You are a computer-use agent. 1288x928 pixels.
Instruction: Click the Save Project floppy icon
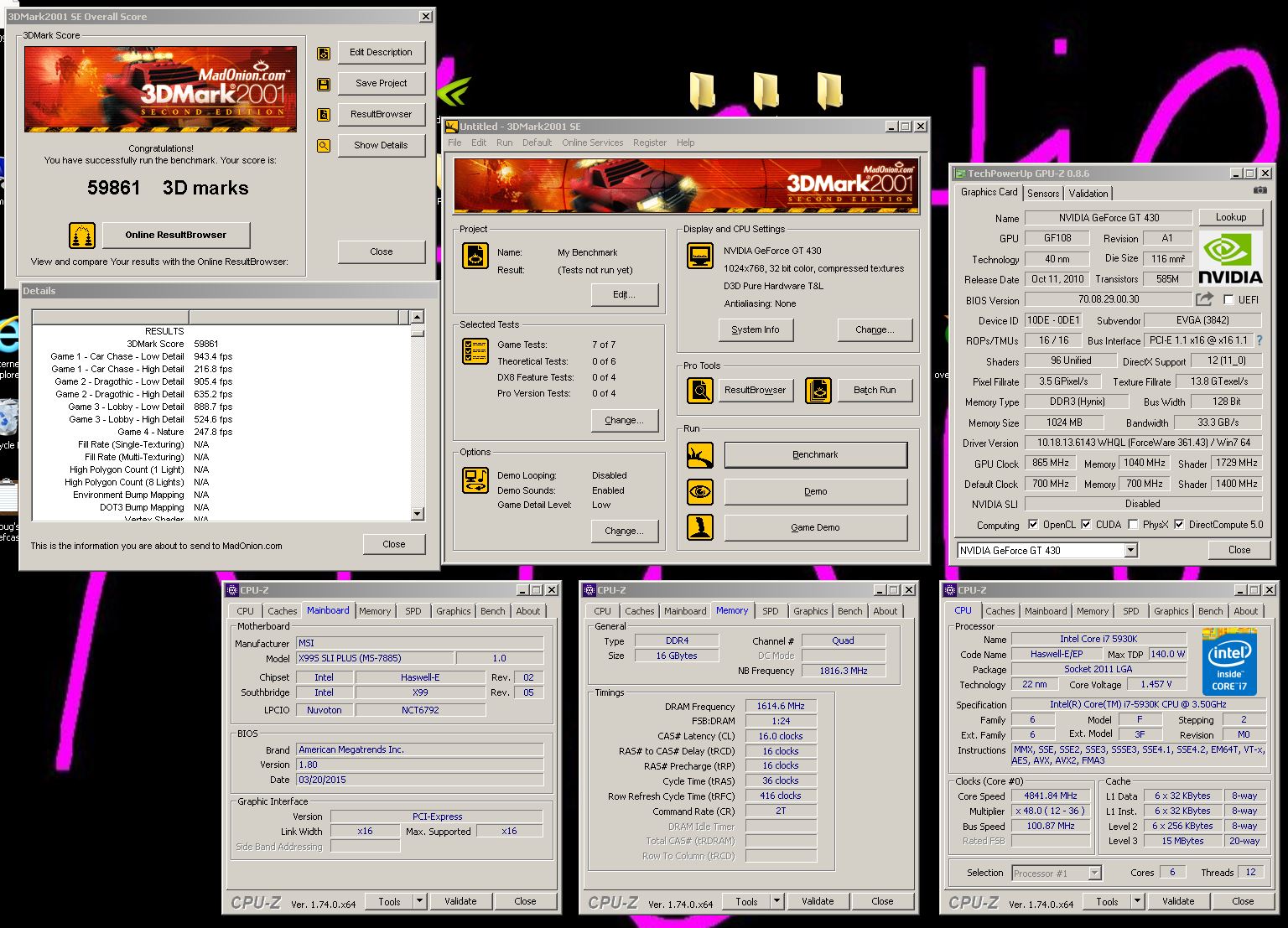pos(324,85)
